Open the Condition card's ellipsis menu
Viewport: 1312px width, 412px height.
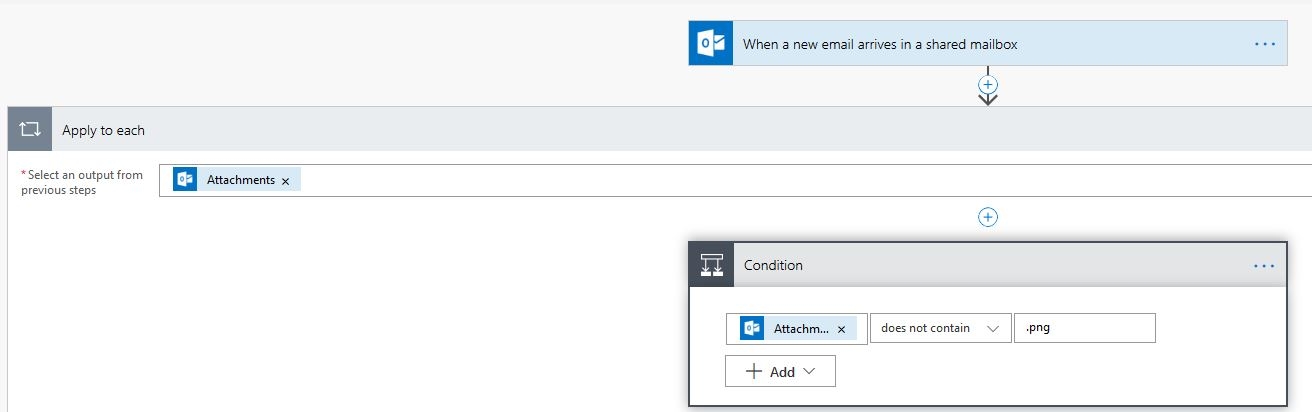(x=1264, y=266)
